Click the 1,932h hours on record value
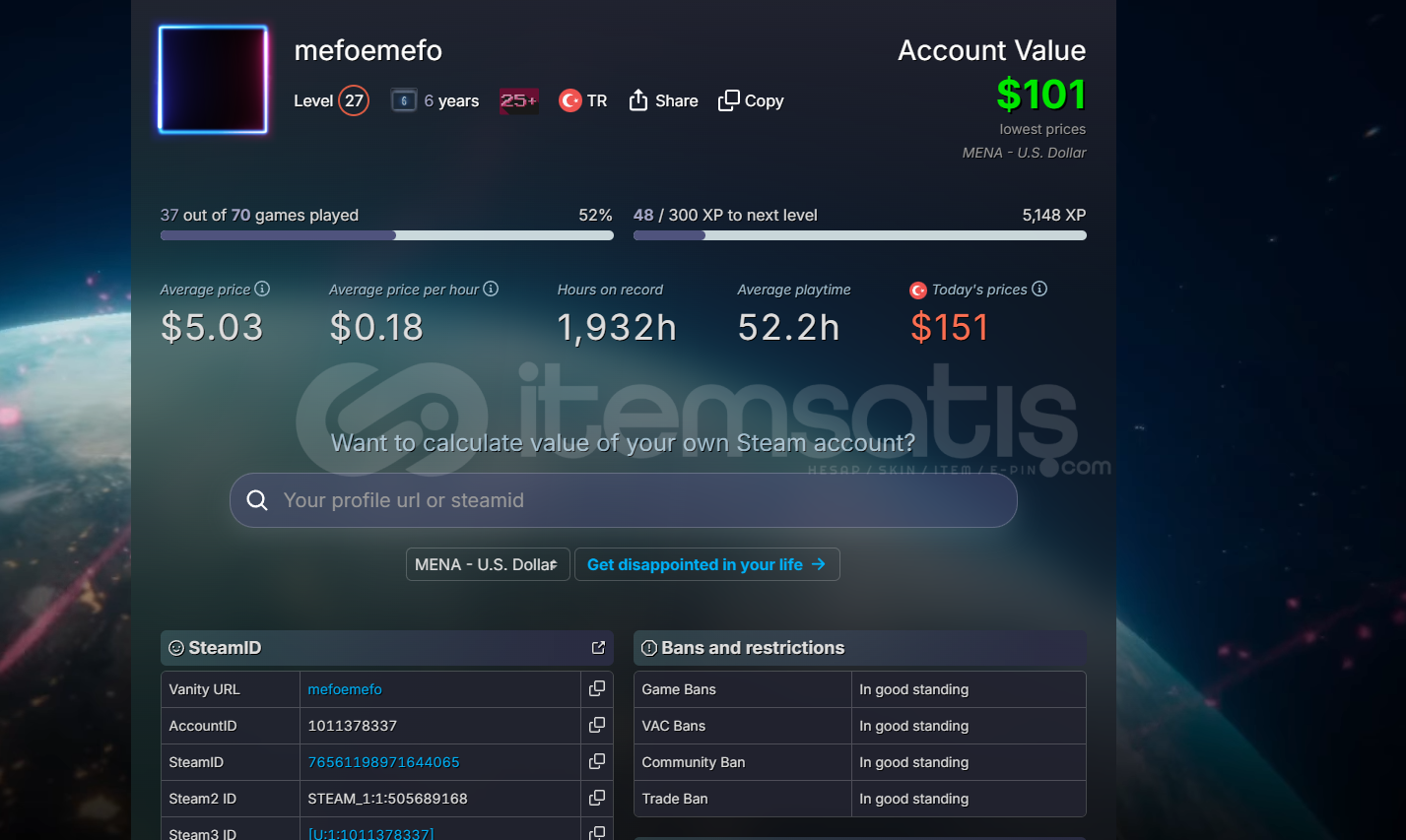Screen dimensions: 1406x840 tap(617, 327)
